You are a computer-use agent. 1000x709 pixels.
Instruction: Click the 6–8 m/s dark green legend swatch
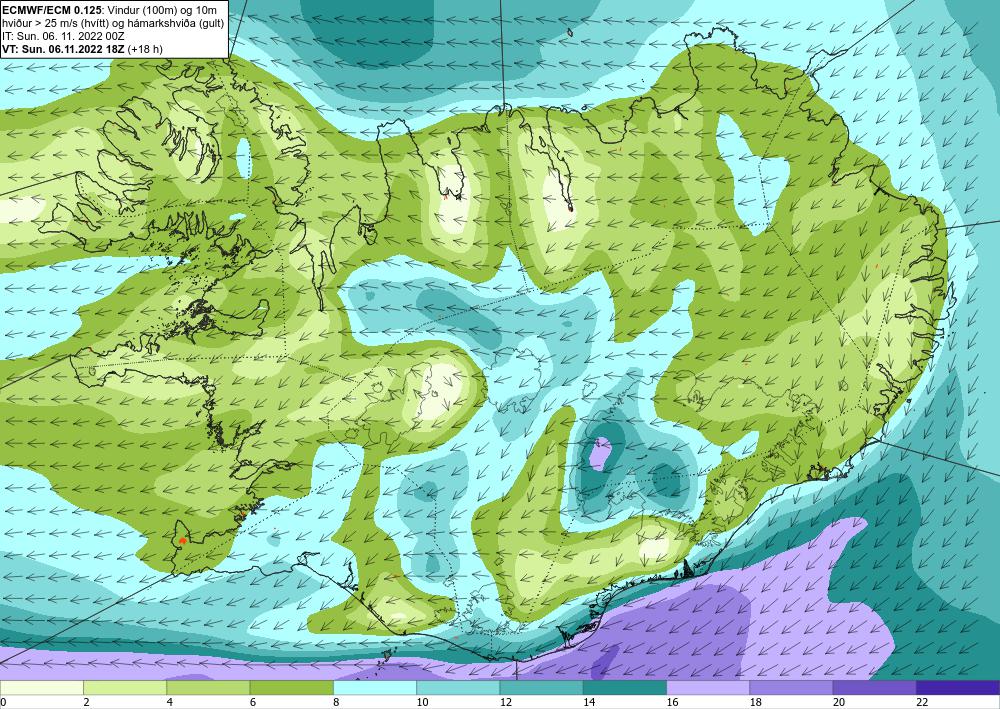tap(291, 687)
